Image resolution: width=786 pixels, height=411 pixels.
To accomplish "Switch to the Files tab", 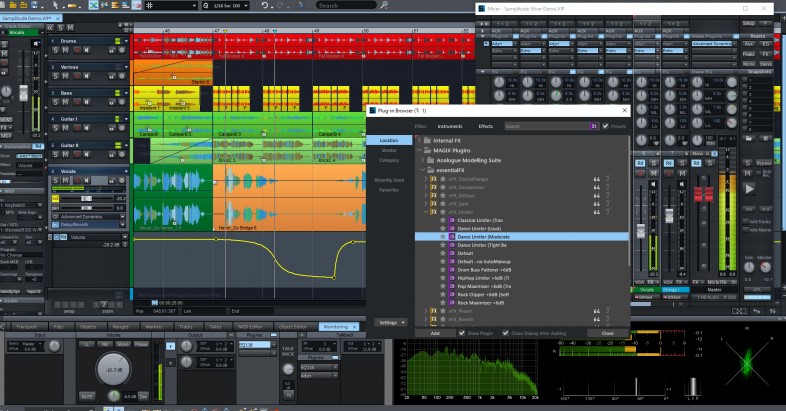I will point(59,326).
